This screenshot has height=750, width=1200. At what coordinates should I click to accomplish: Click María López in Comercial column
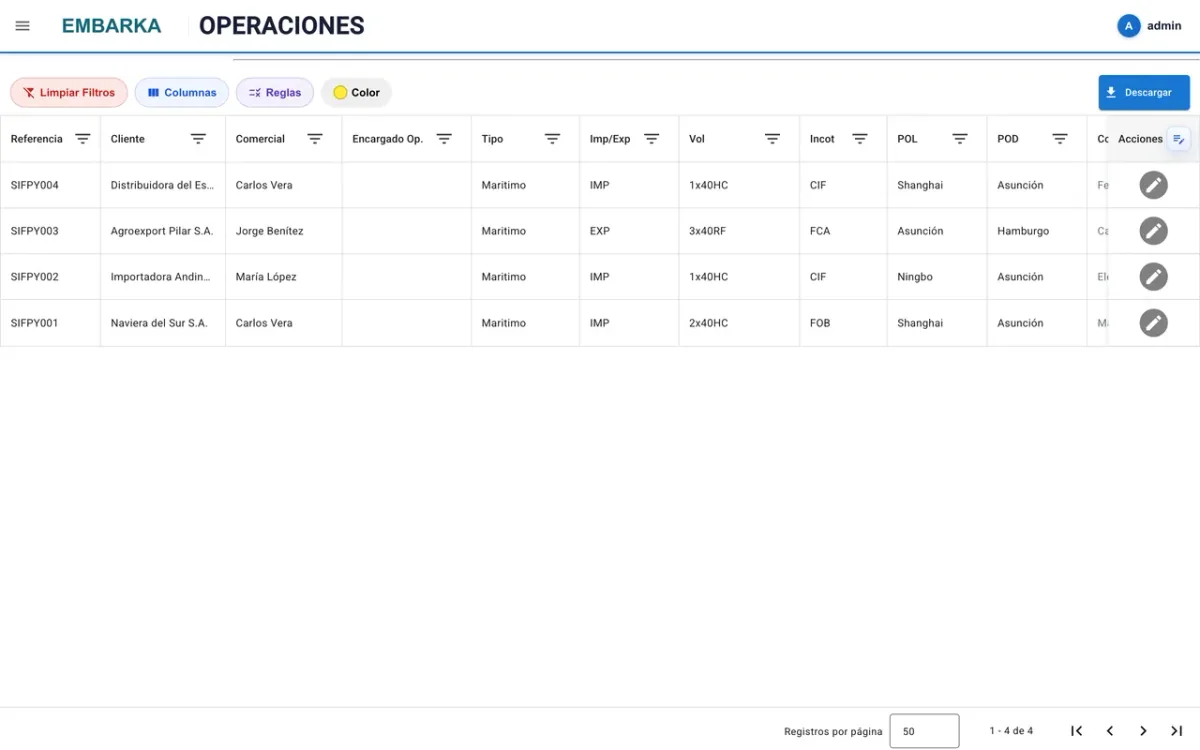pos(283,277)
